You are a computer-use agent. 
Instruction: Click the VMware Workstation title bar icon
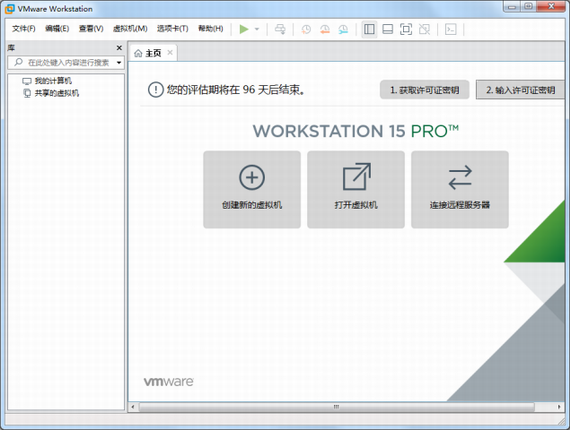click(x=10, y=9)
